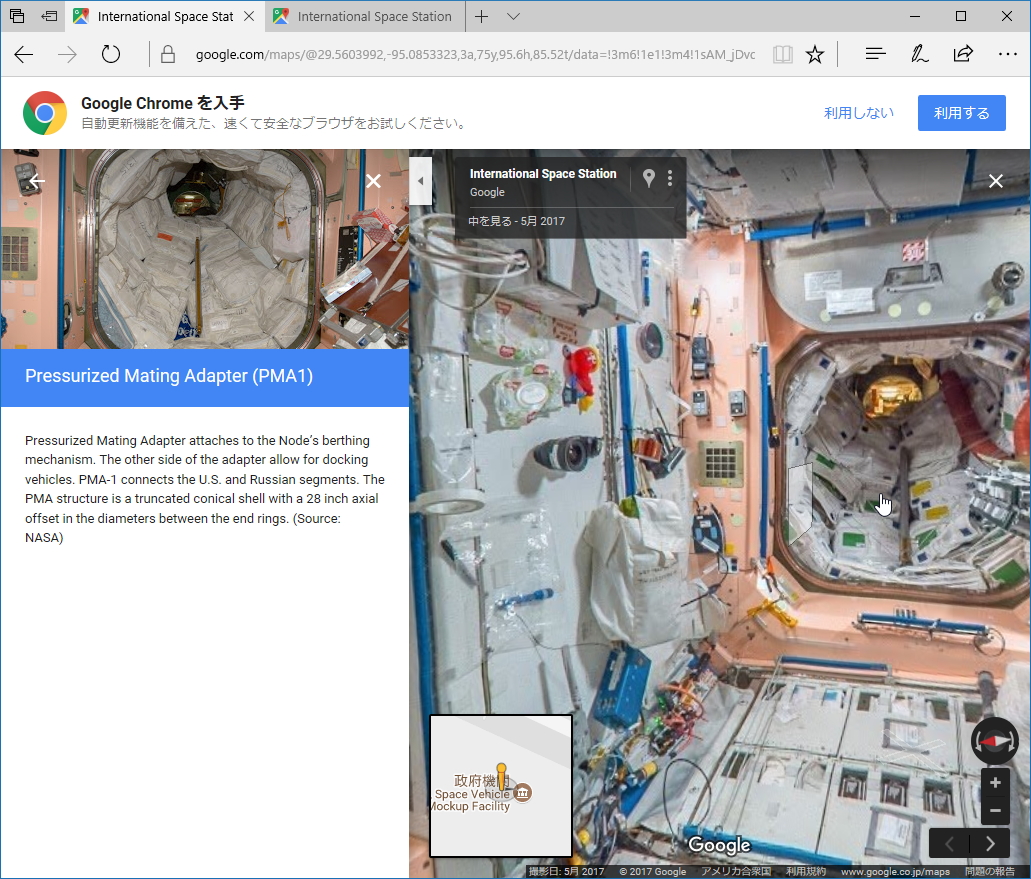
Task: Click the PMA1 panel photo thumbnail
Action: pyautogui.click(x=204, y=249)
